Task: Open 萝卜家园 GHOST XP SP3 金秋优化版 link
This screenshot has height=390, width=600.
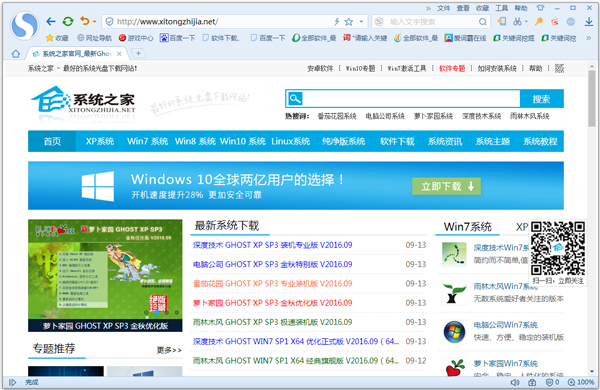Action: click(272, 303)
